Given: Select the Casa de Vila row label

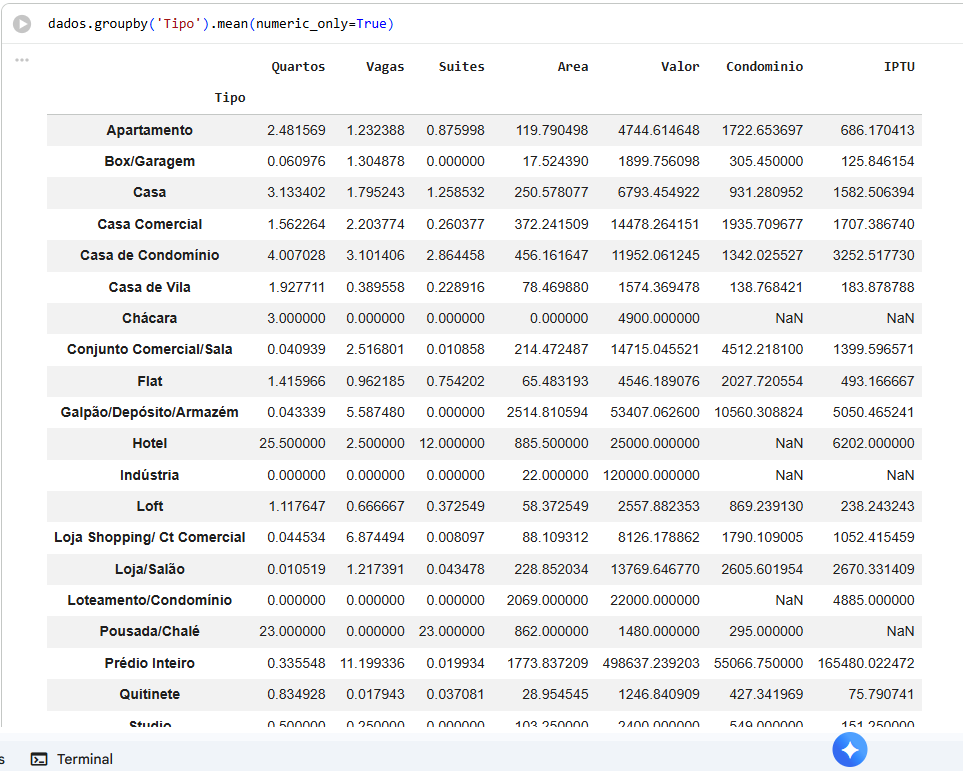Looking at the screenshot, I should click(x=149, y=287).
